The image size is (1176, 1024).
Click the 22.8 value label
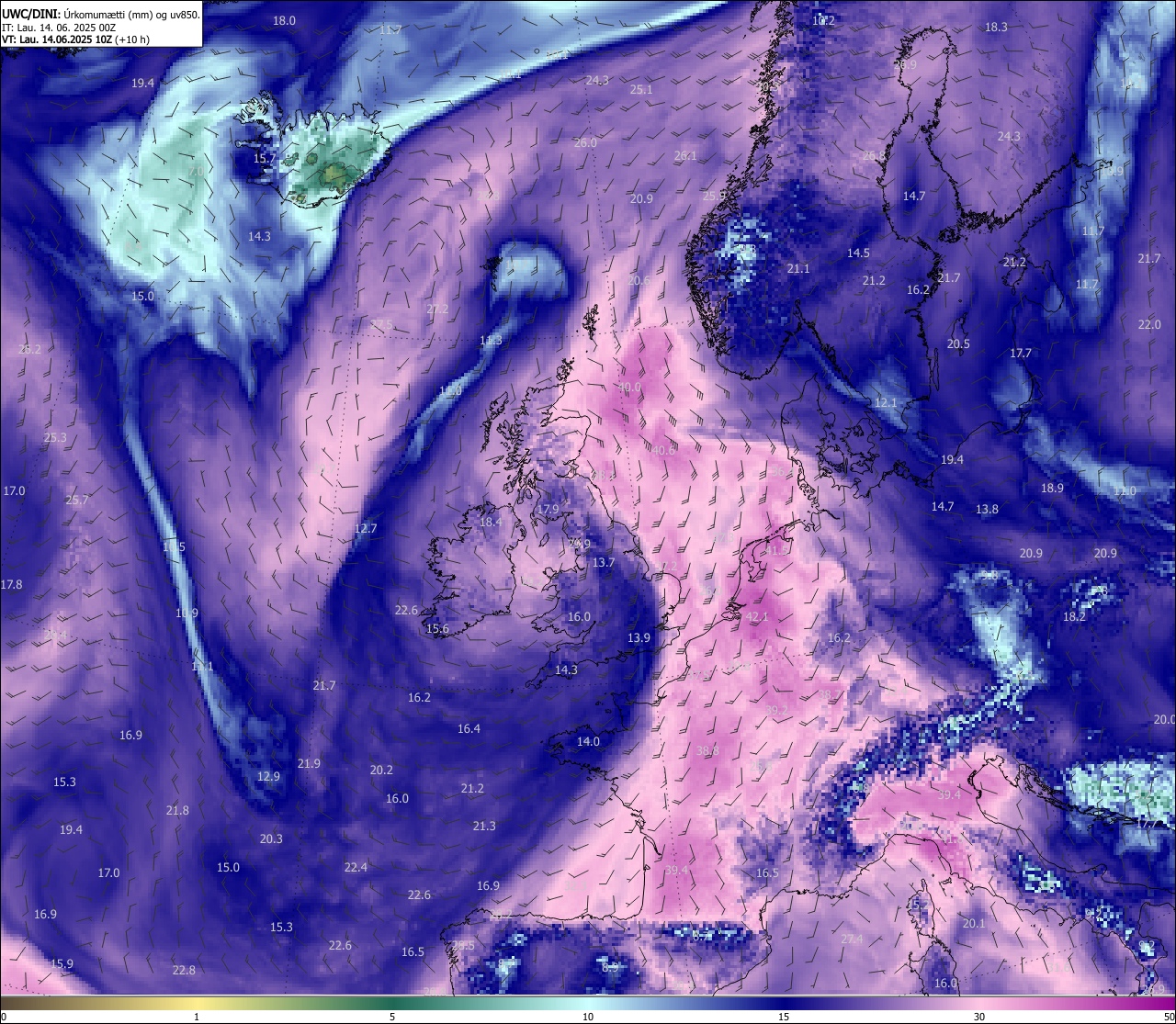coord(184,970)
